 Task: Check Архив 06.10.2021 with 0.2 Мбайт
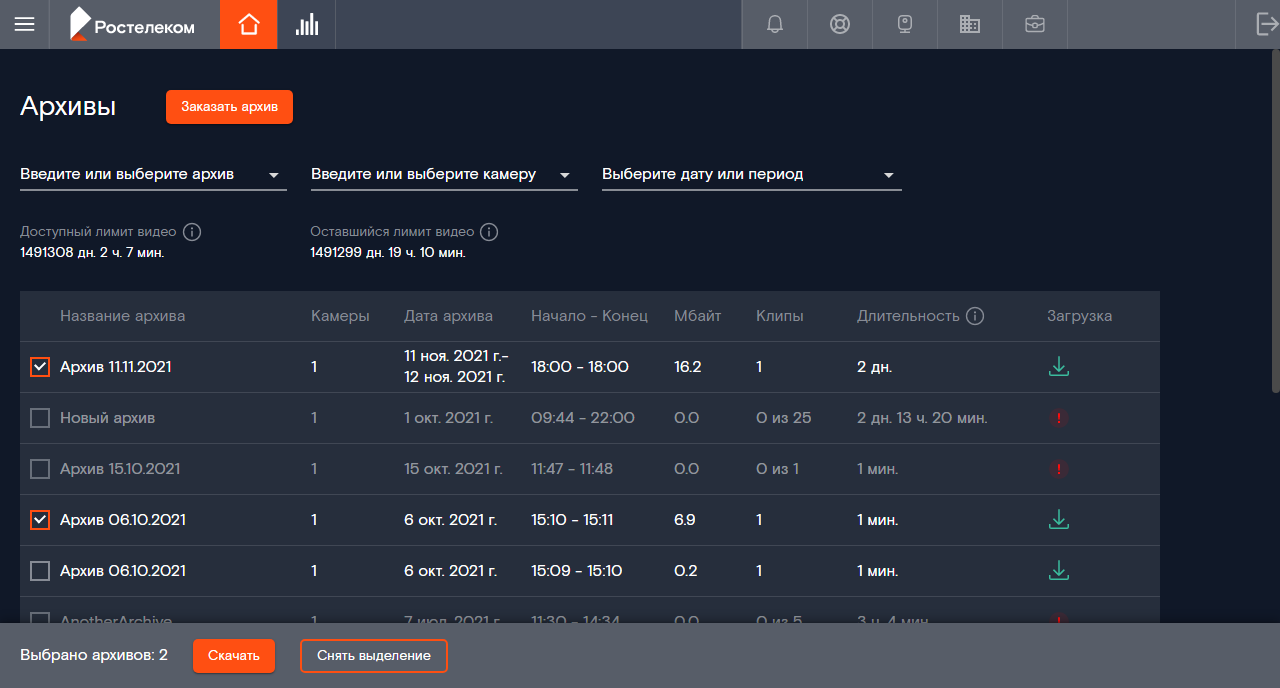[40, 571]
